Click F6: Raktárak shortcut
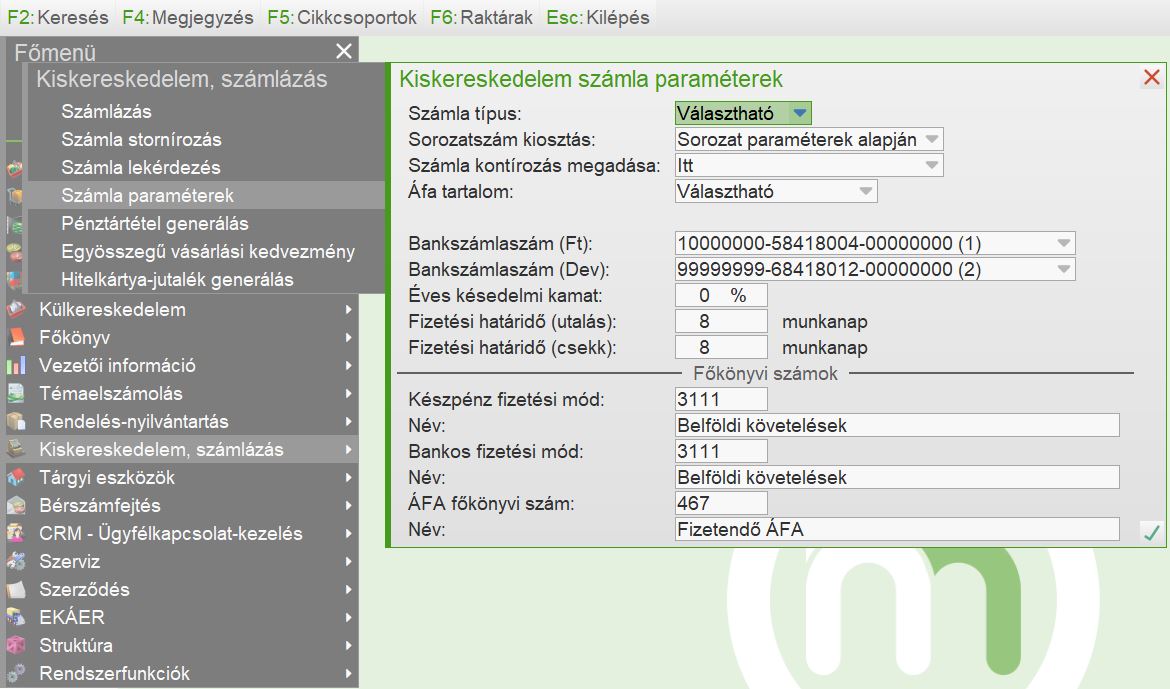The width and height of the screenshot is (1170, 689). [x=481, y=17]
